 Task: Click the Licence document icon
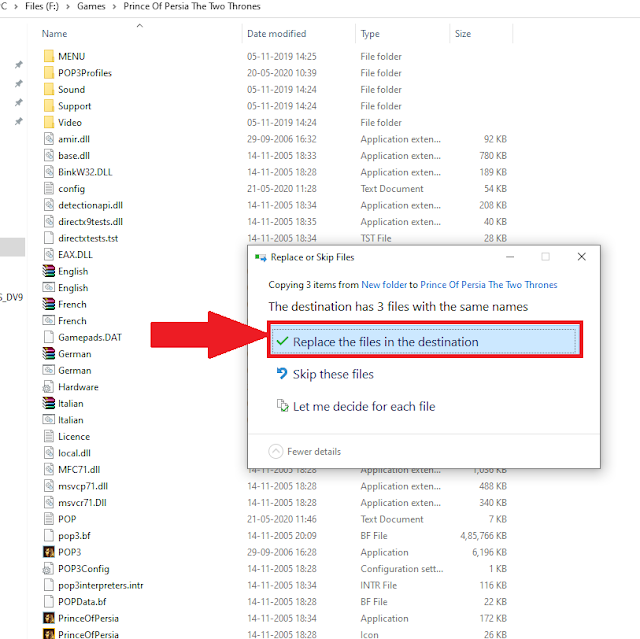click(49, 436)
